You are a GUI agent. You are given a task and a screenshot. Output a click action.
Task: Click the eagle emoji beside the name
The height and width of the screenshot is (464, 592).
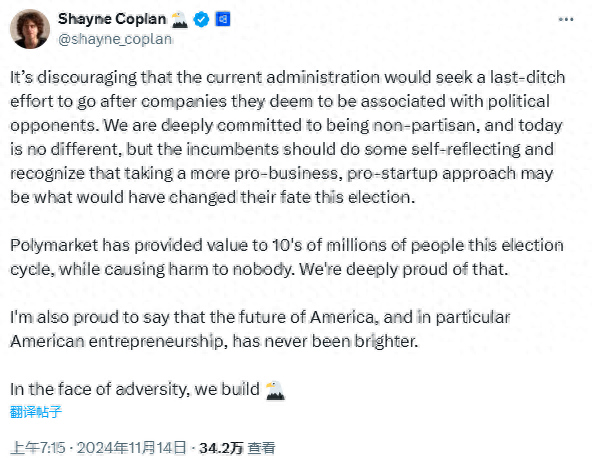(179, 20)
